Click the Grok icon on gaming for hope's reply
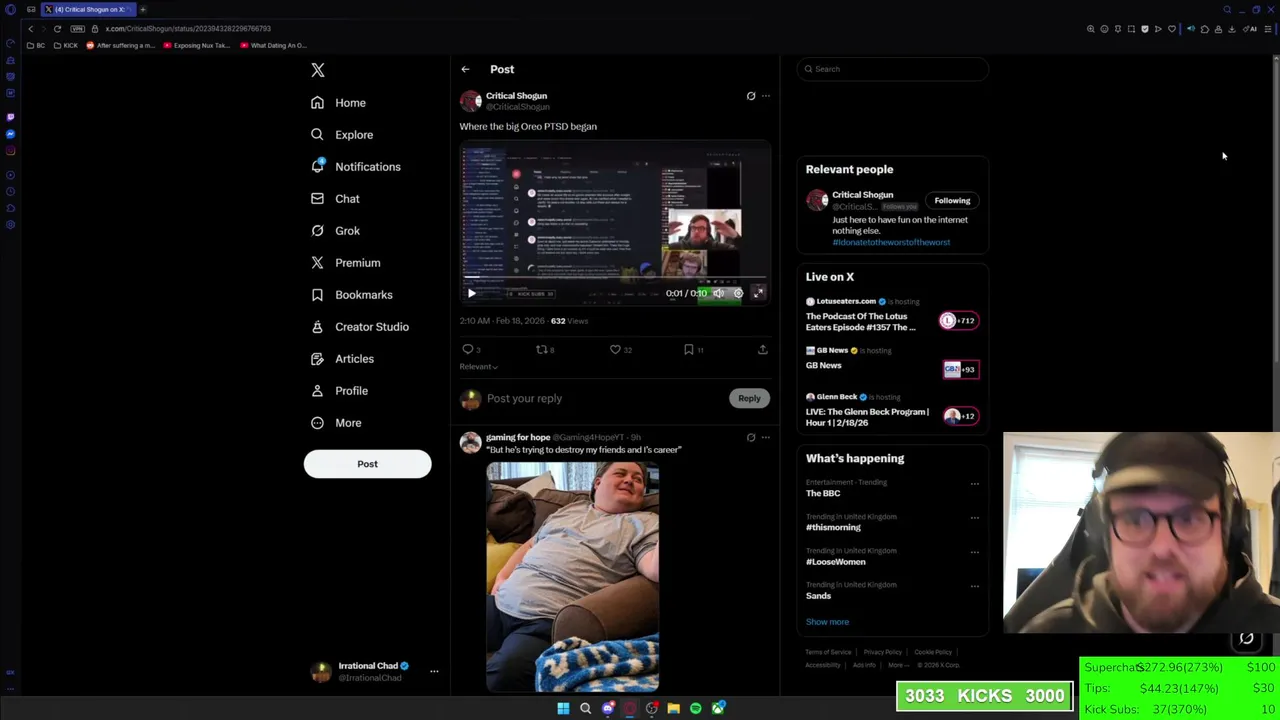 751,437
